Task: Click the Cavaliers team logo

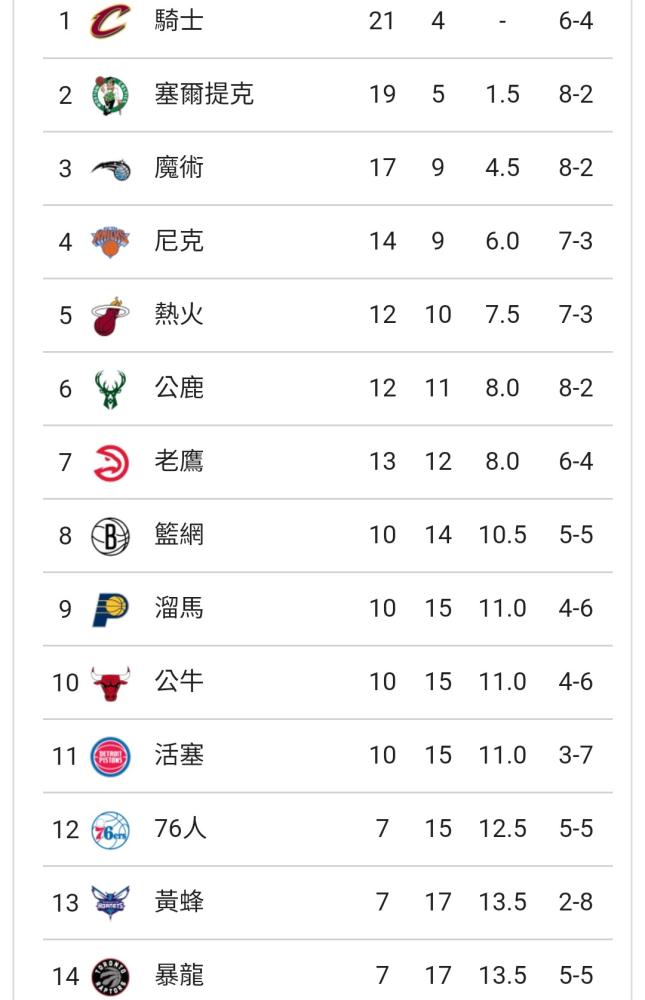Action: [110, 21]
